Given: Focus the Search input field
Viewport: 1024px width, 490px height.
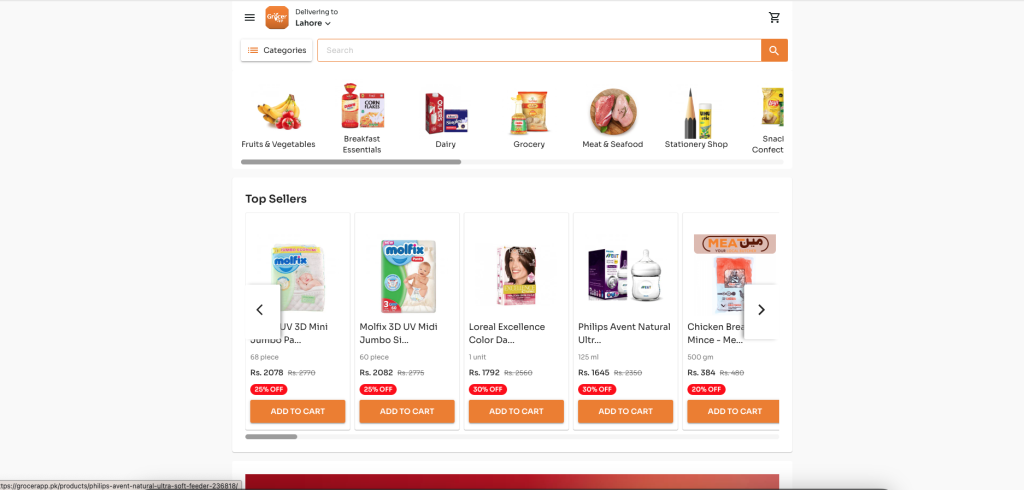Looking at the screenshot, I should 539,50.
